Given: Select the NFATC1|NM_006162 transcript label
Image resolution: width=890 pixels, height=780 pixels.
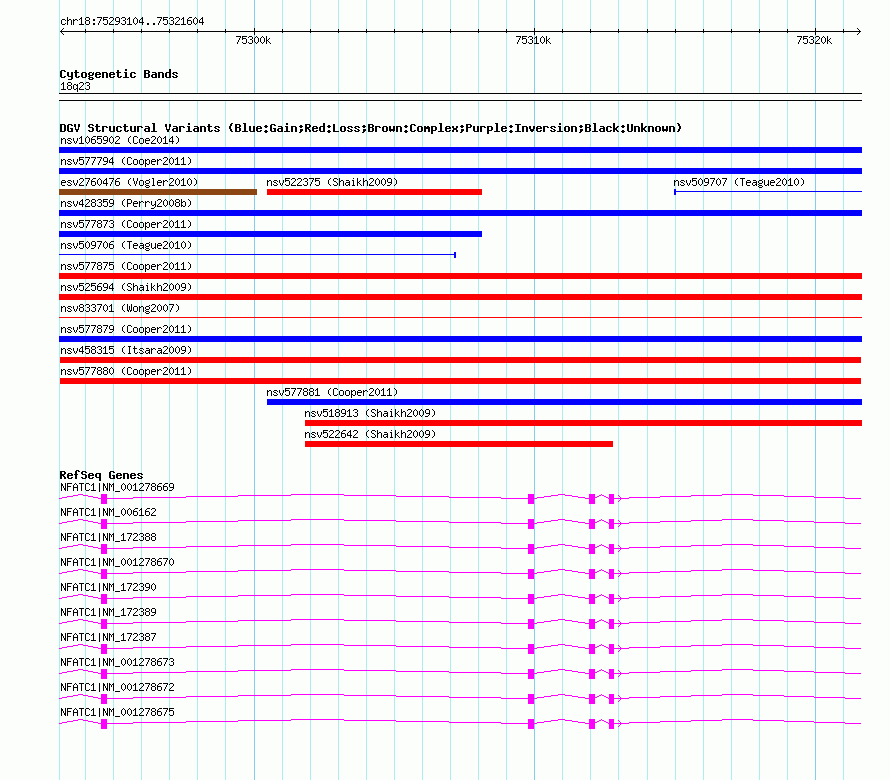Looking at the screenshot, I should 108,512.
